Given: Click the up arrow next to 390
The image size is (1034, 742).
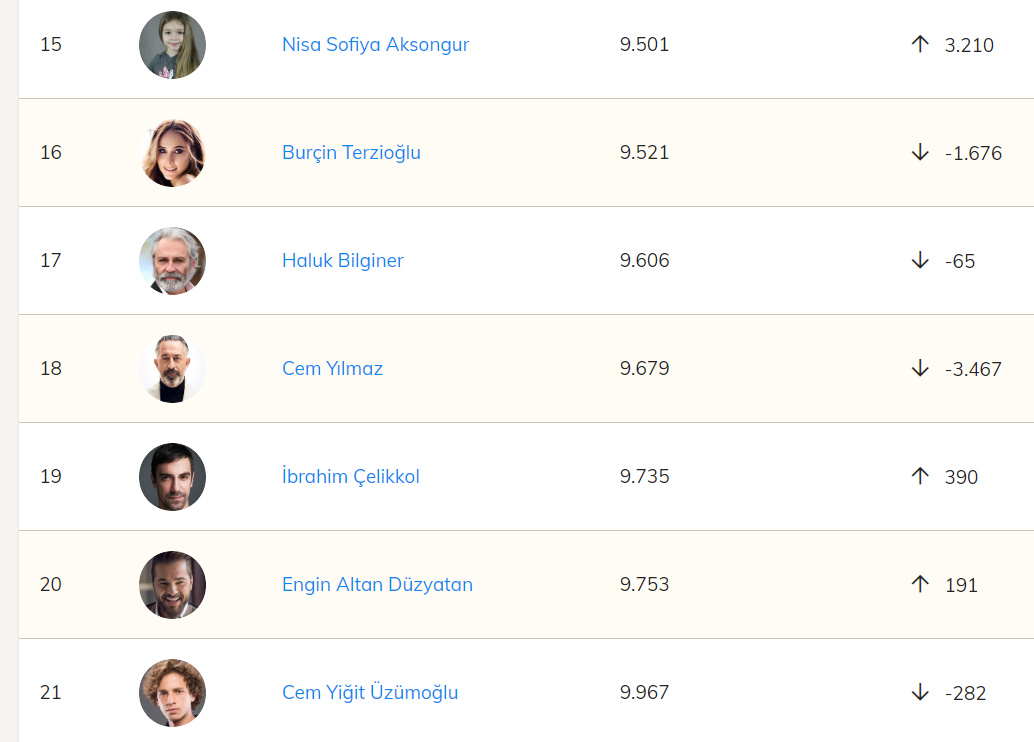Looking at the screenshot, I should pos(920,477).
